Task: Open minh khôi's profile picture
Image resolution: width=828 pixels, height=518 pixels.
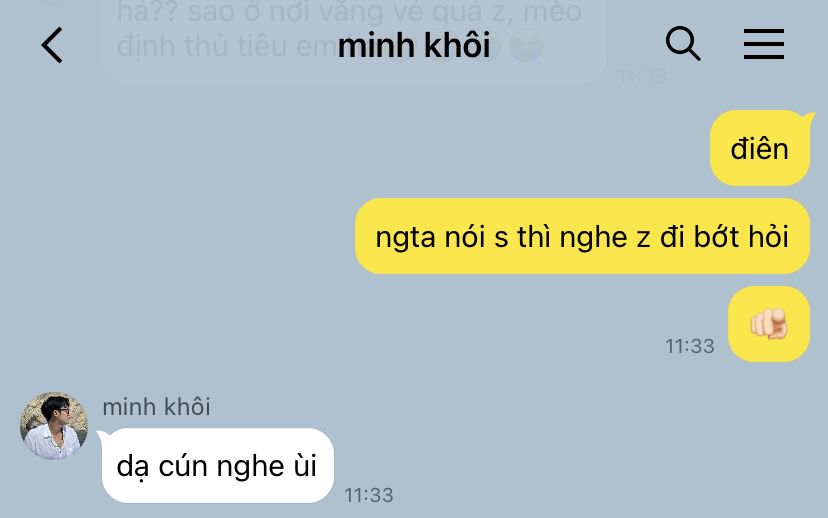Action: 54,426
